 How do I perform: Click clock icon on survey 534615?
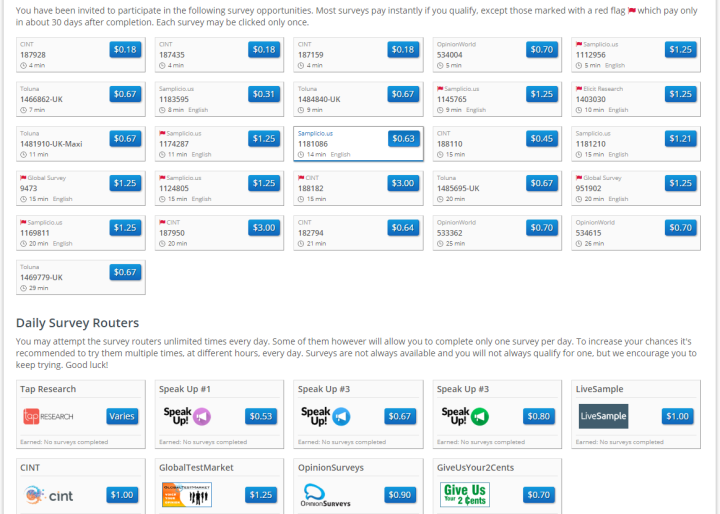pyautogui.click(x=579, y=244)
